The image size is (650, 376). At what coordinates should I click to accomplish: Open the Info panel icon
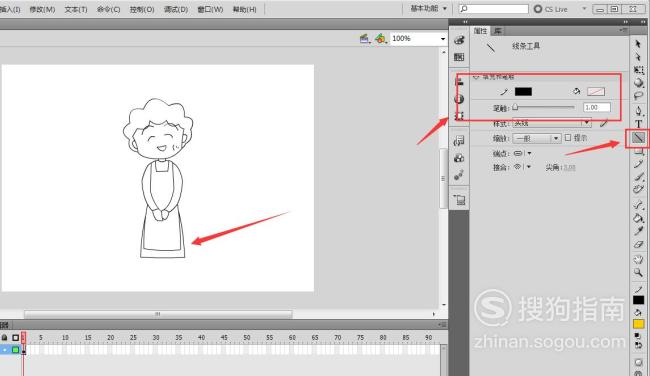(459, 99)
